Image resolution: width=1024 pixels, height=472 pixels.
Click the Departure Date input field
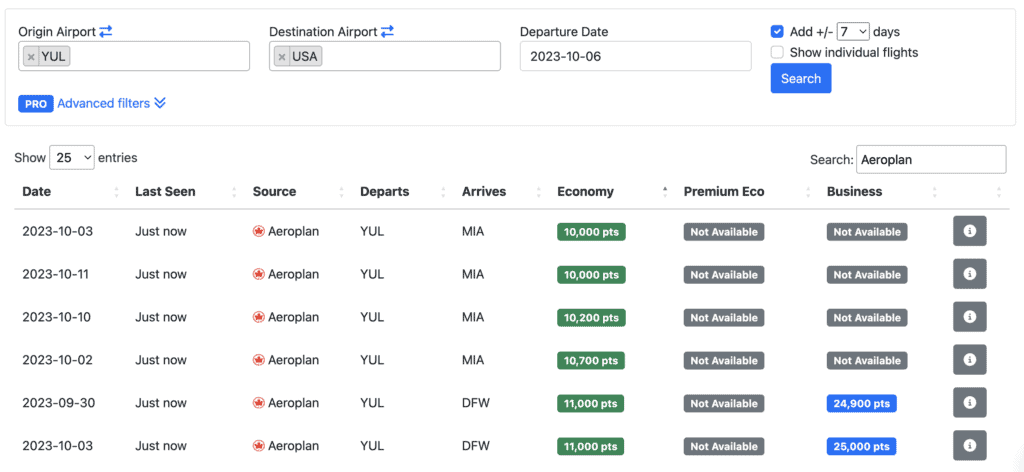point(635,57)
